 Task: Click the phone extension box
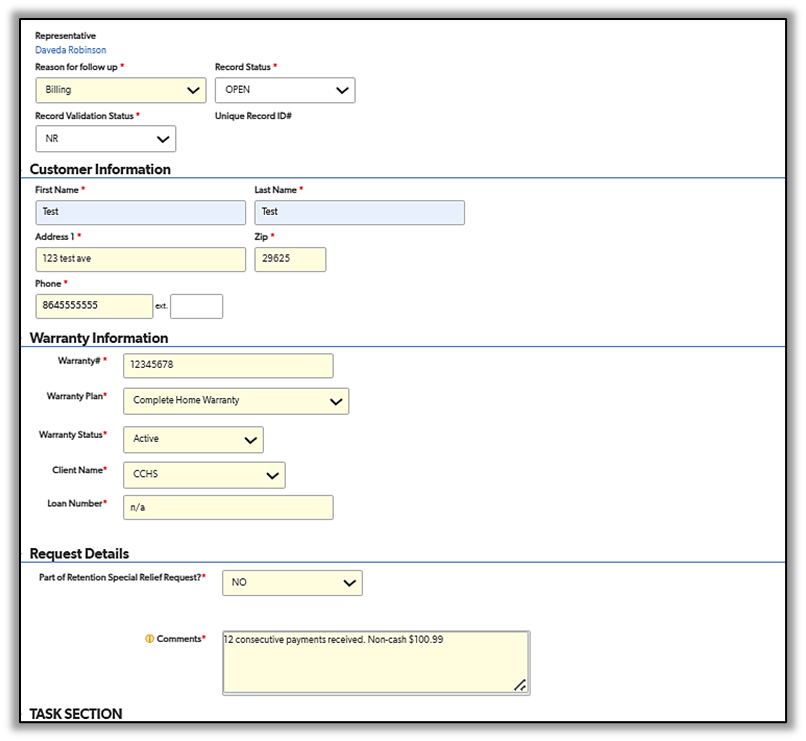pyautogui.click(x=196, y=306)
